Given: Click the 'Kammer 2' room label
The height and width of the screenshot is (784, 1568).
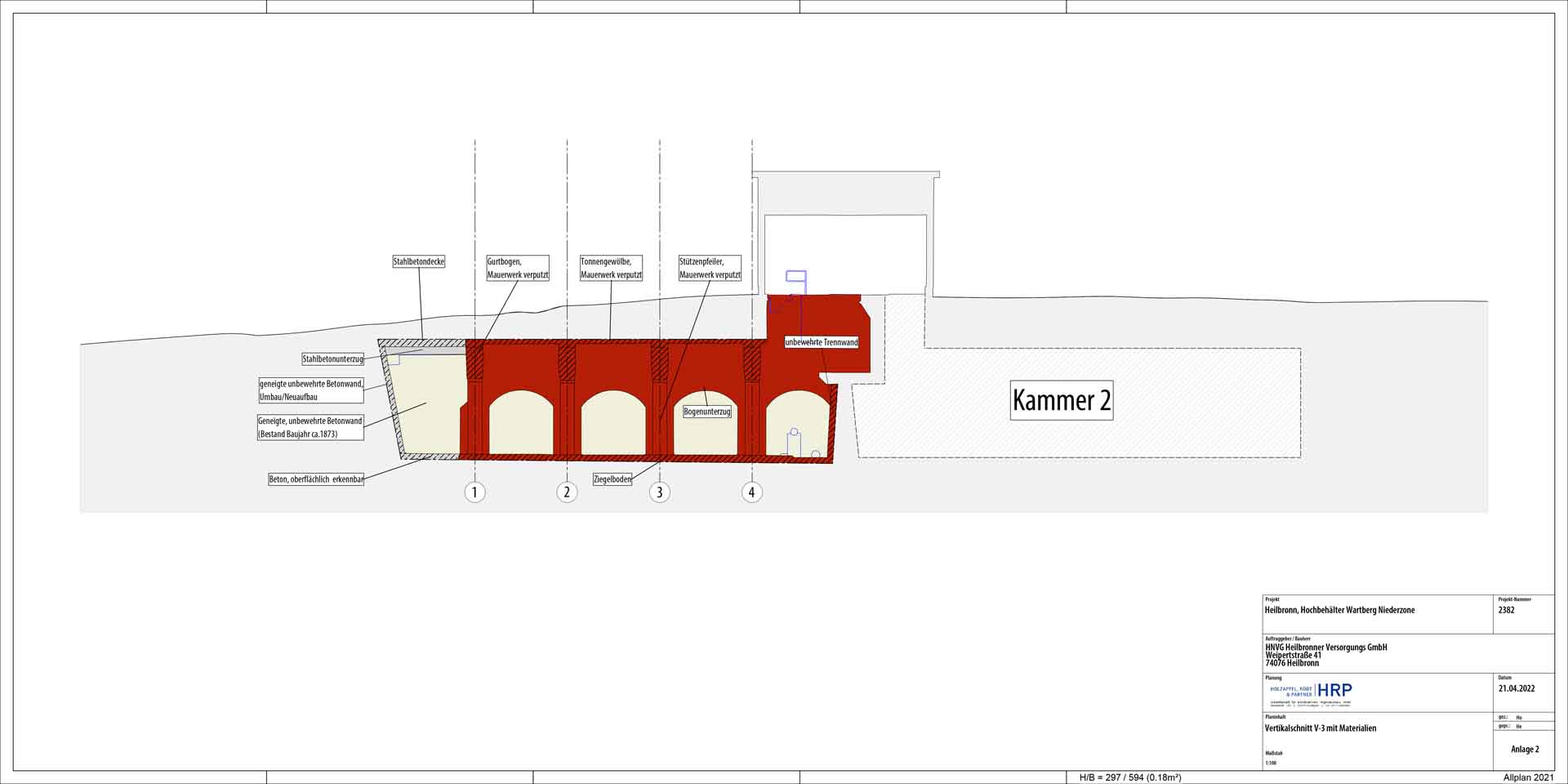Looking at the screenshot, I should click(x=1062, y=400).
